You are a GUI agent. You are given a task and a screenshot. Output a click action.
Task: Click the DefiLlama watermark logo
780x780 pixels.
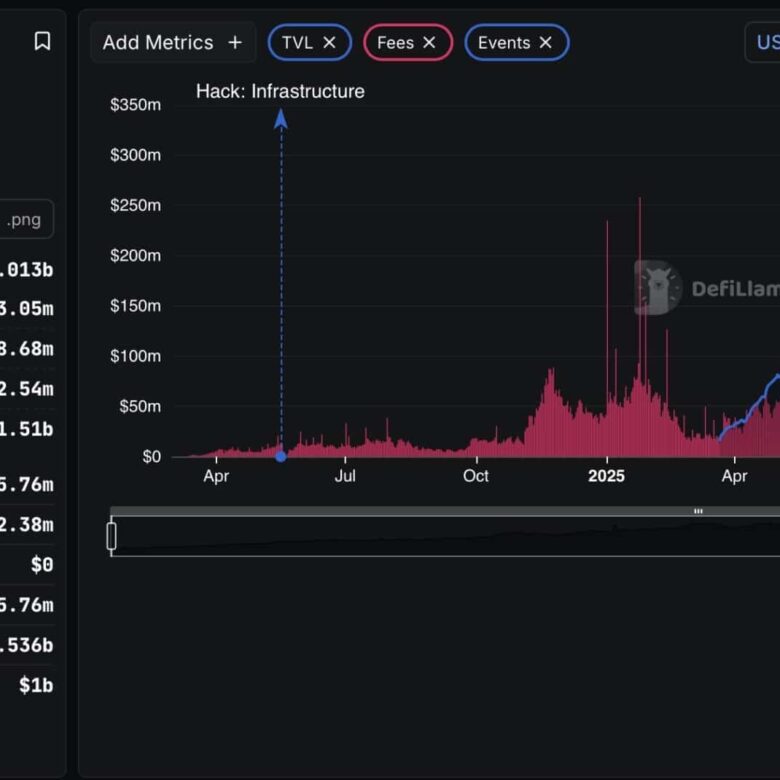click(657, 288)
